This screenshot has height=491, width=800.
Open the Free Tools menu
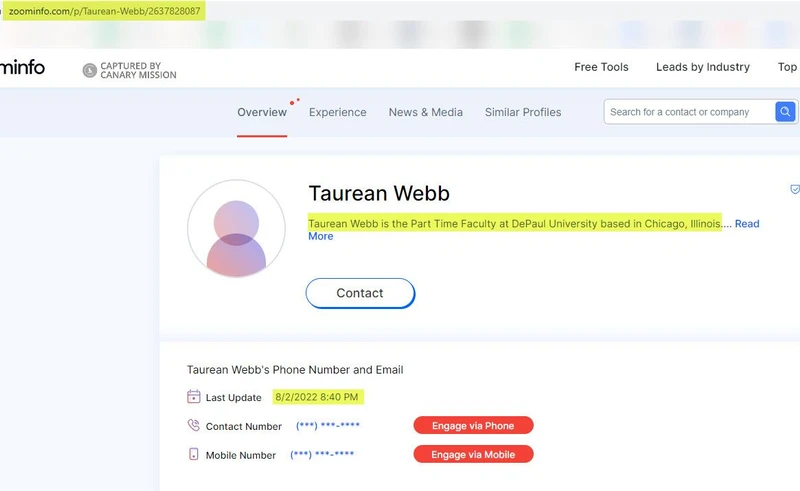click(601, 67)
